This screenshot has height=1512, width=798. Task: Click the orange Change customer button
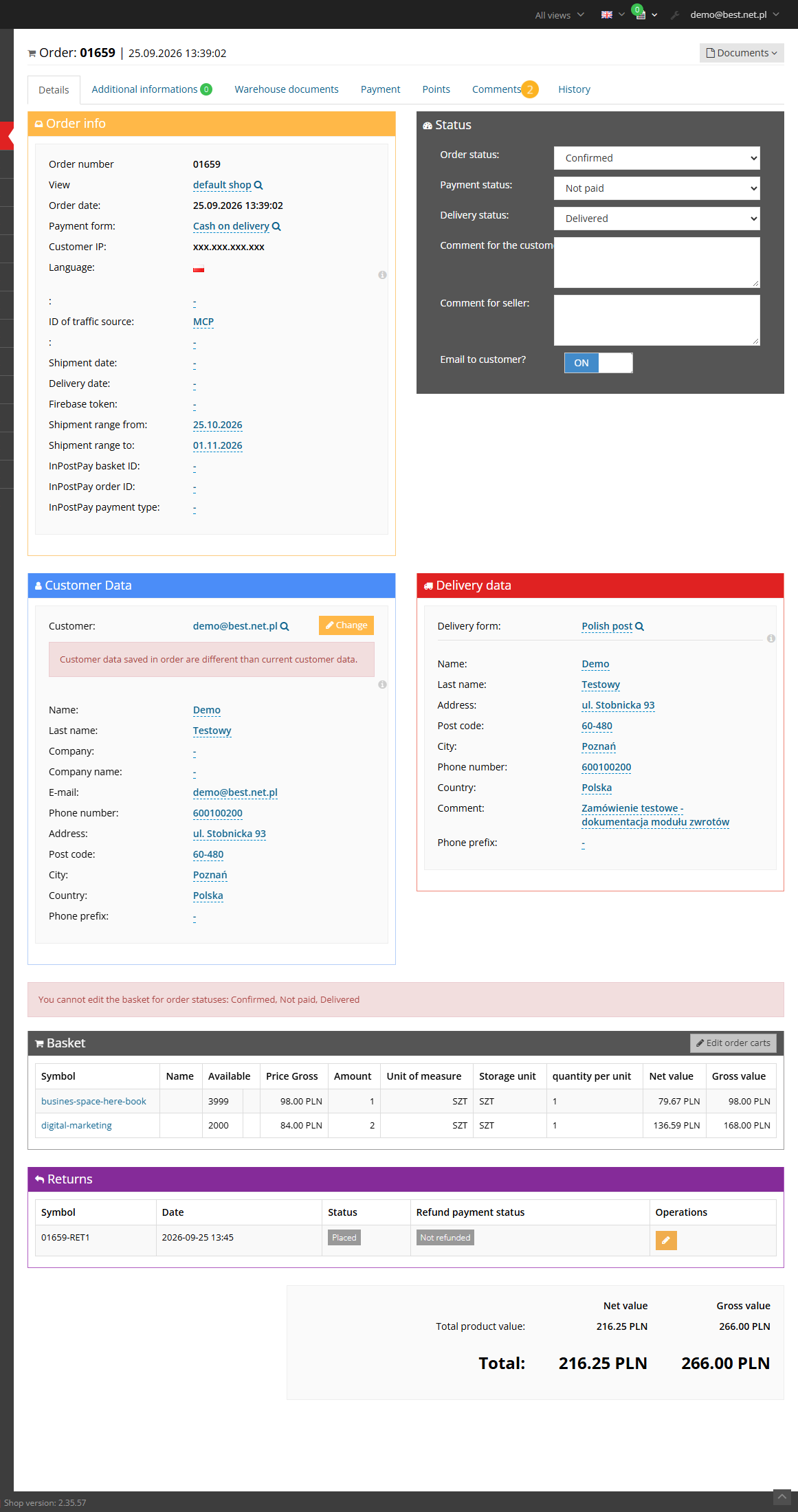pyautogui.click(x=346, y=625)
